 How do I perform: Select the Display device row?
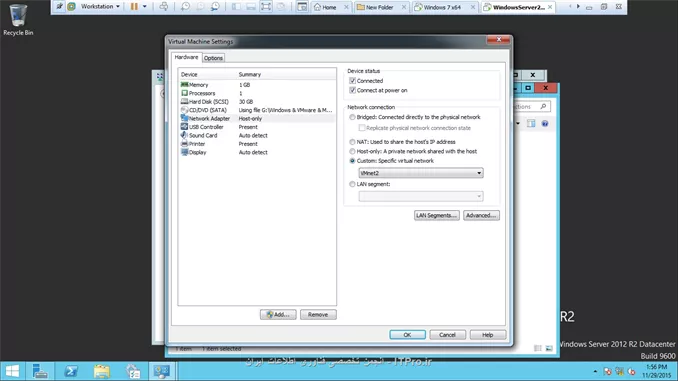[257, 152]
